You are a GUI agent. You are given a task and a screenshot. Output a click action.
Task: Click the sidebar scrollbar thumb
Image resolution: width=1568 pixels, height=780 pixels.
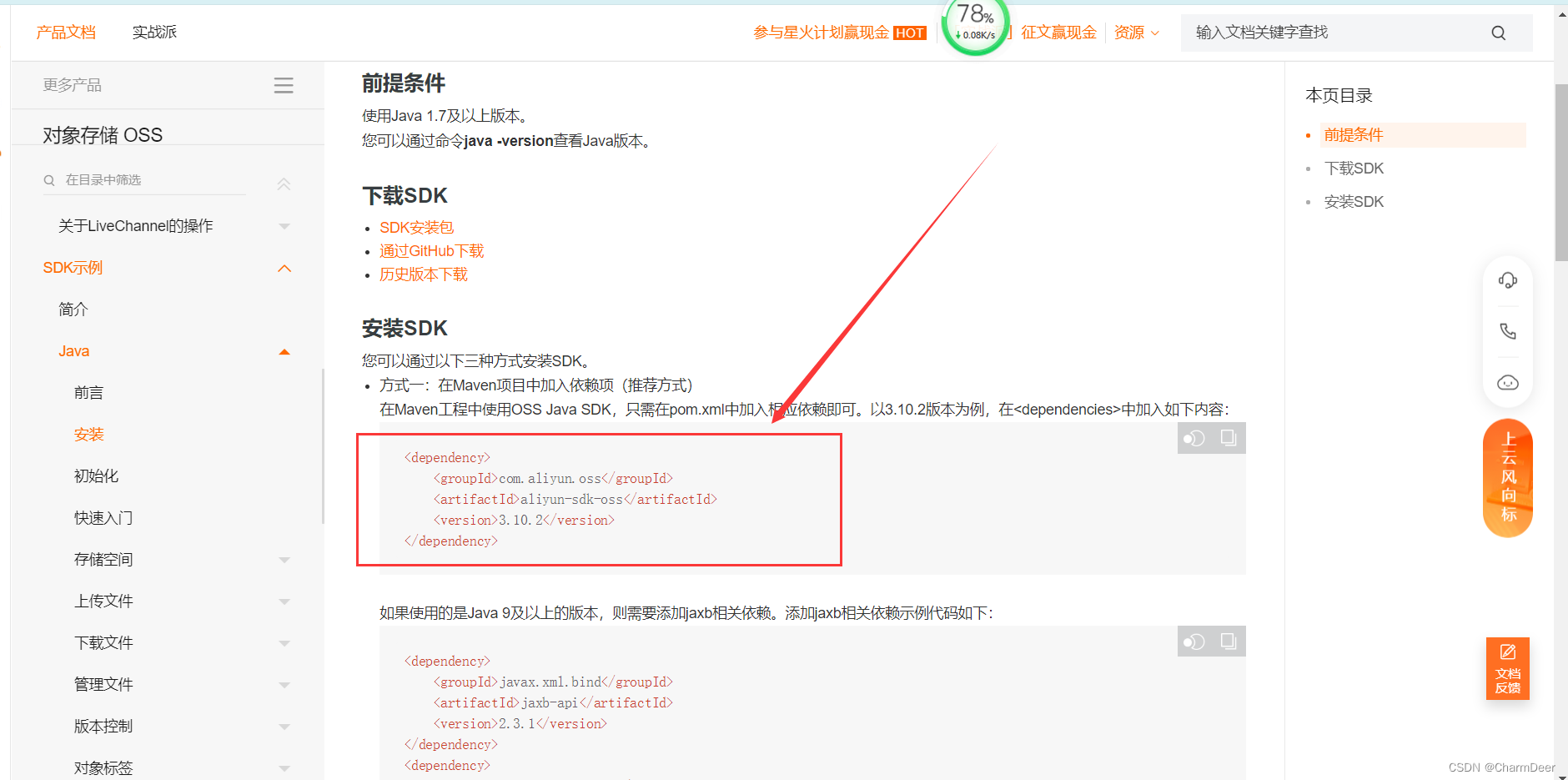pyautogui.click(x=323, y=446)
